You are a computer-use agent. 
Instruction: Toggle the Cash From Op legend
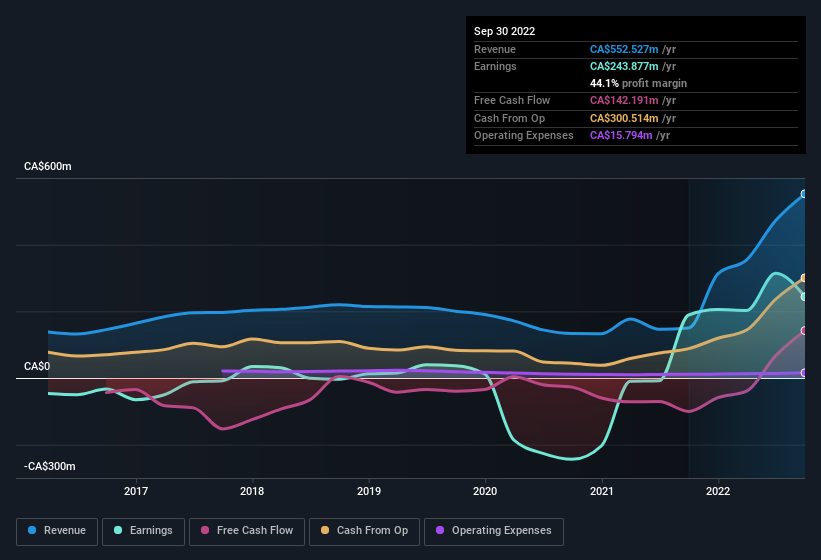[x=364, y=531]
